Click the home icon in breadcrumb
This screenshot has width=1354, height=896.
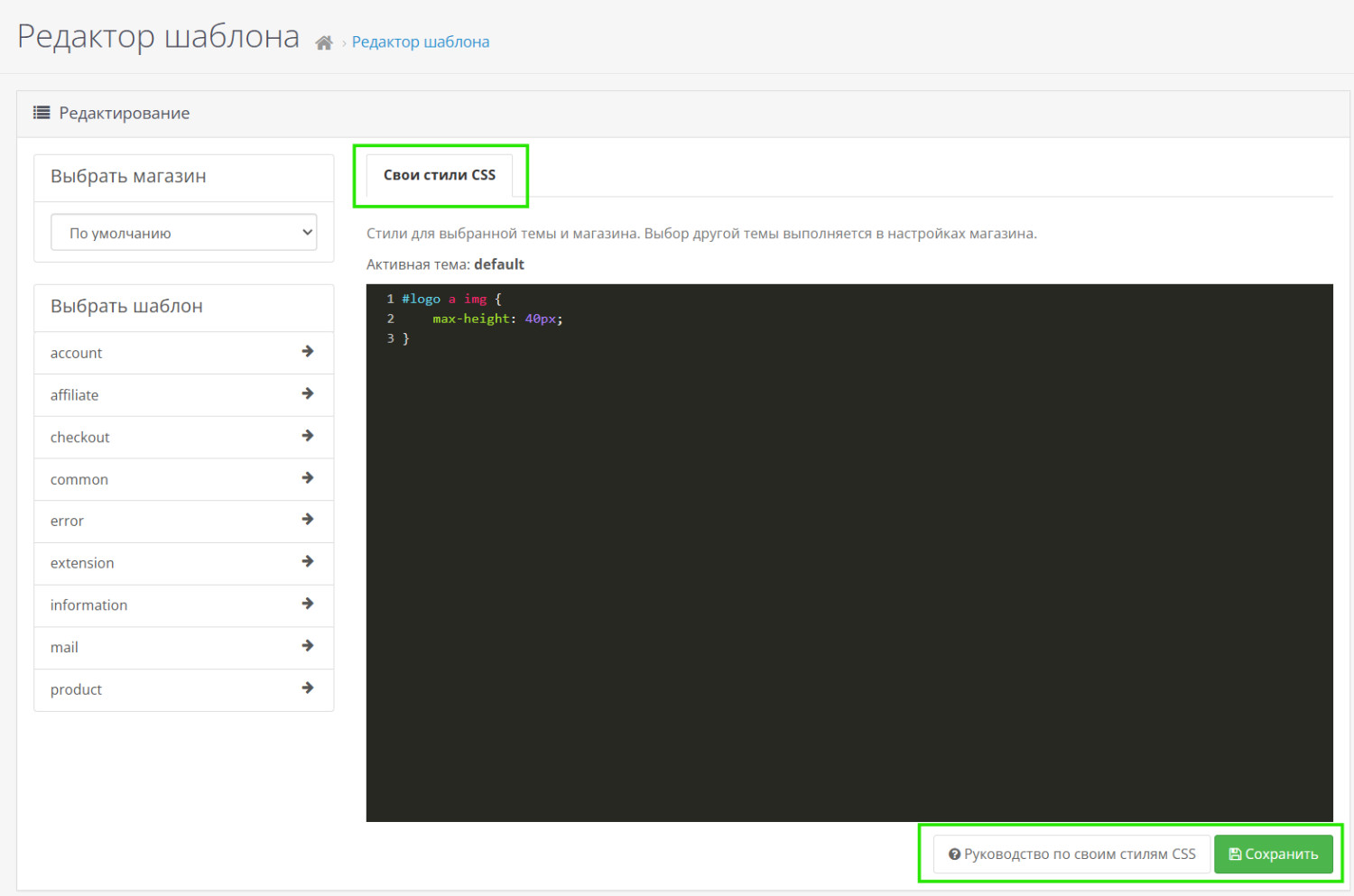[324, 42]
